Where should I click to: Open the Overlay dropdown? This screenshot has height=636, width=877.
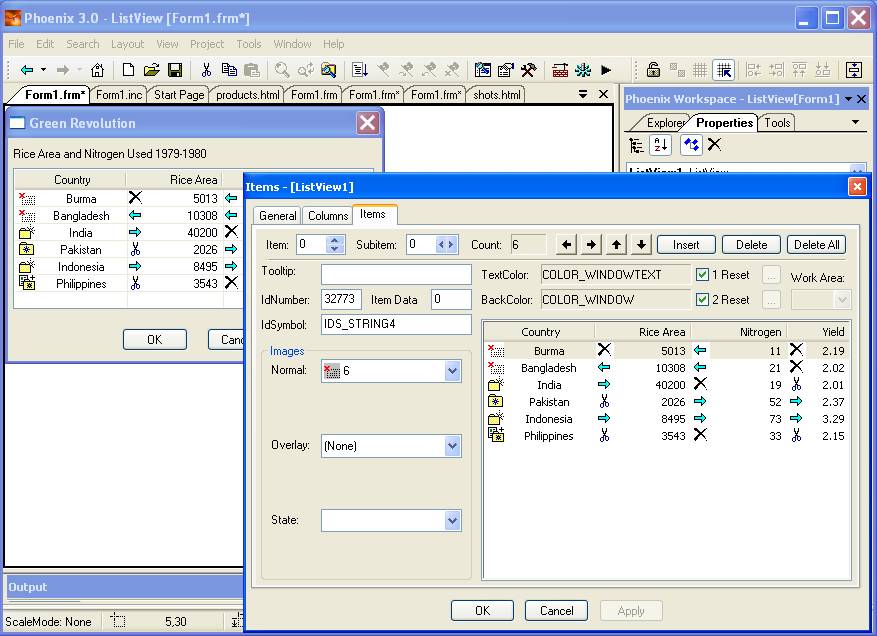pos(452,446)
